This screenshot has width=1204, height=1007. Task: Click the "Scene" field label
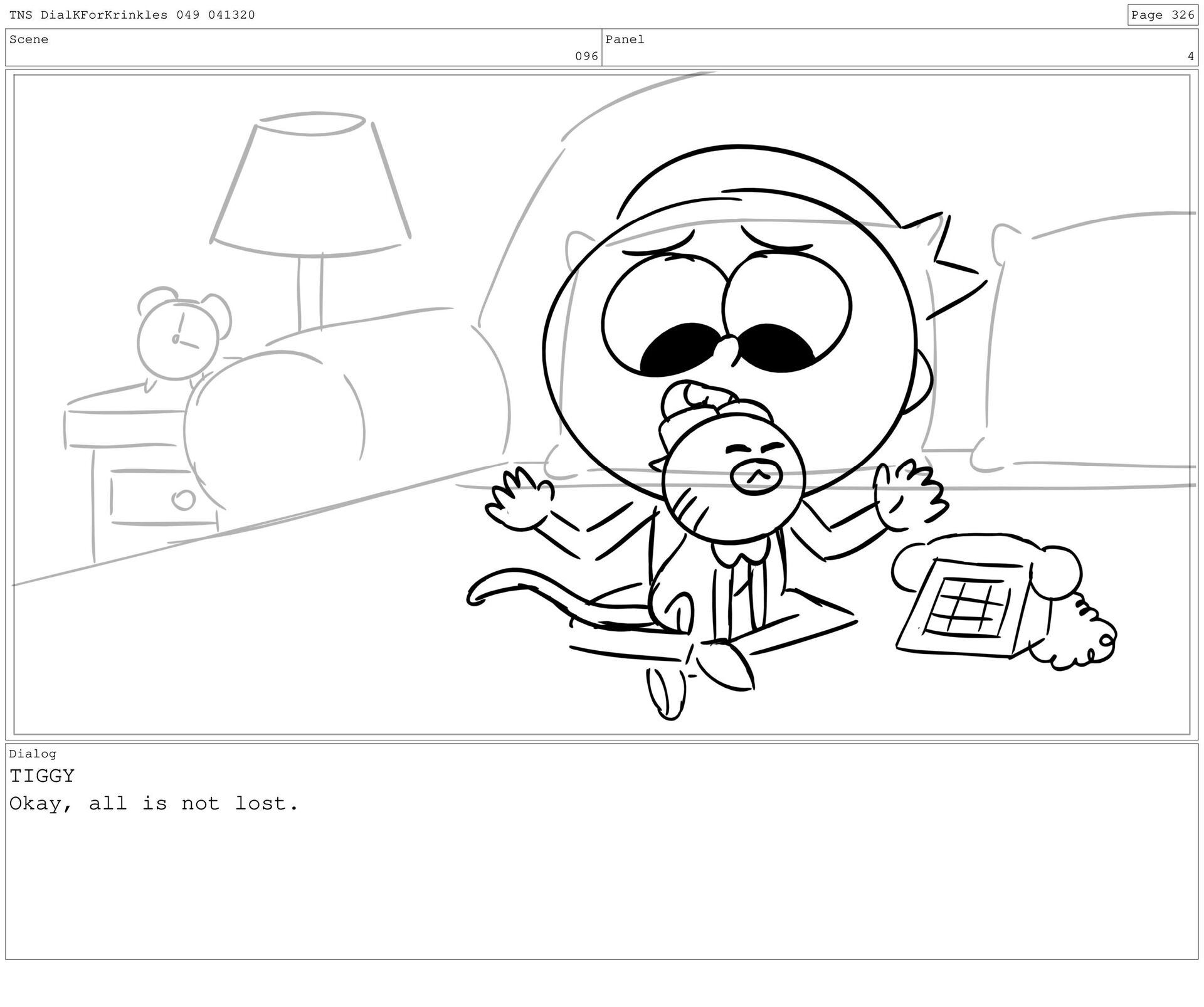pos(29,40)
